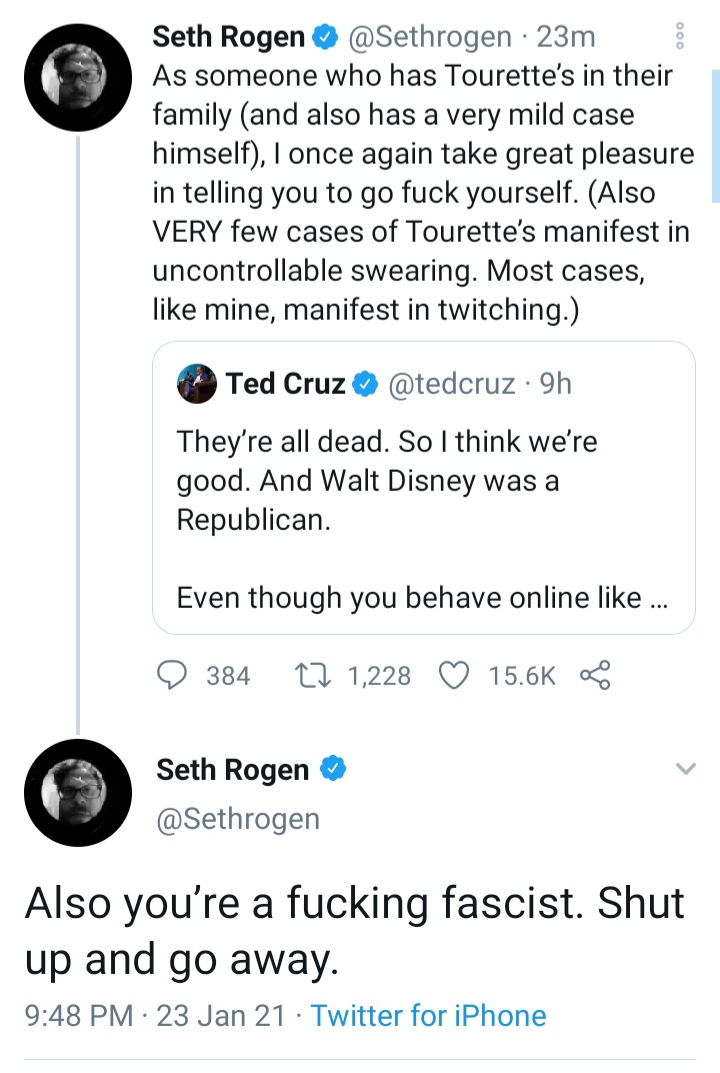Tap the 15.6K likes count
Image resolution: width=720 pixels, height=1073 pixels.
[521, 677]
